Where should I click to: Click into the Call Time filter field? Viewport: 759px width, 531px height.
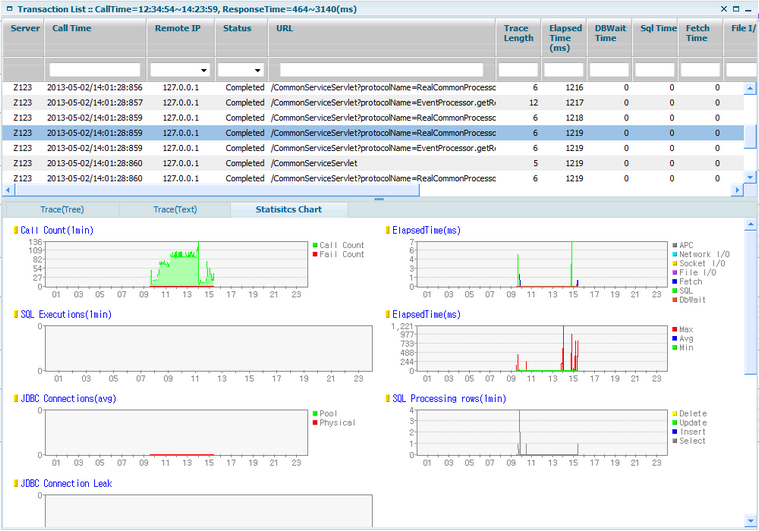[x=95, y=70]
